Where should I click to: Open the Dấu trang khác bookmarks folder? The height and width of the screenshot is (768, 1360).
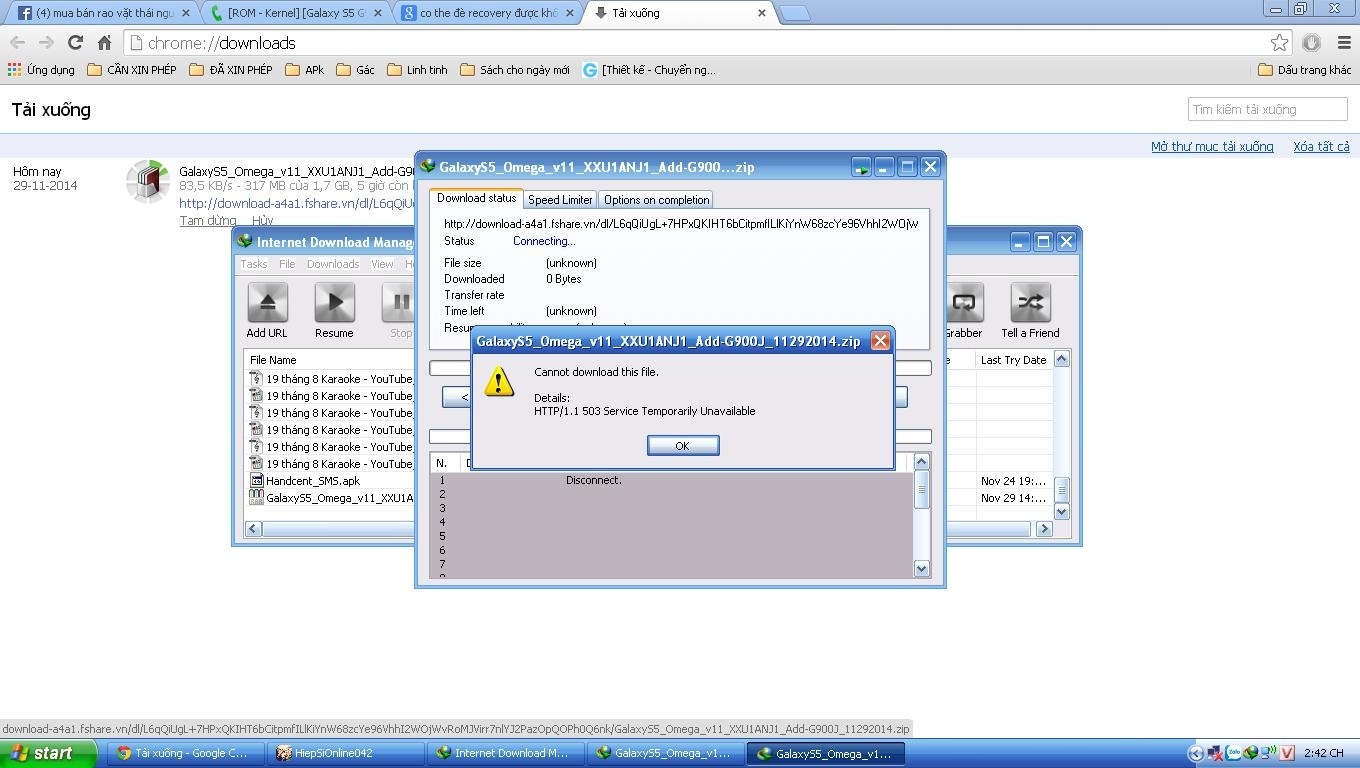click(1304, 70)
